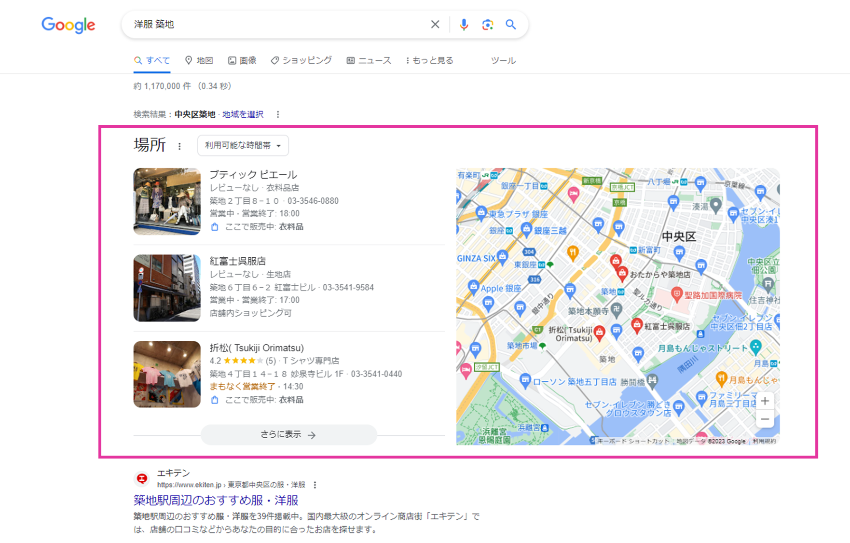Click the phone number 03-3546-0880
This screenshot has height=543, width=850.
[x=313, y=201]
